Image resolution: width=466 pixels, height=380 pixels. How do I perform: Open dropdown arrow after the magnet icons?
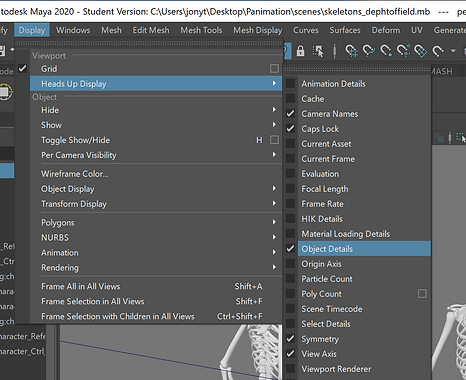453,51
